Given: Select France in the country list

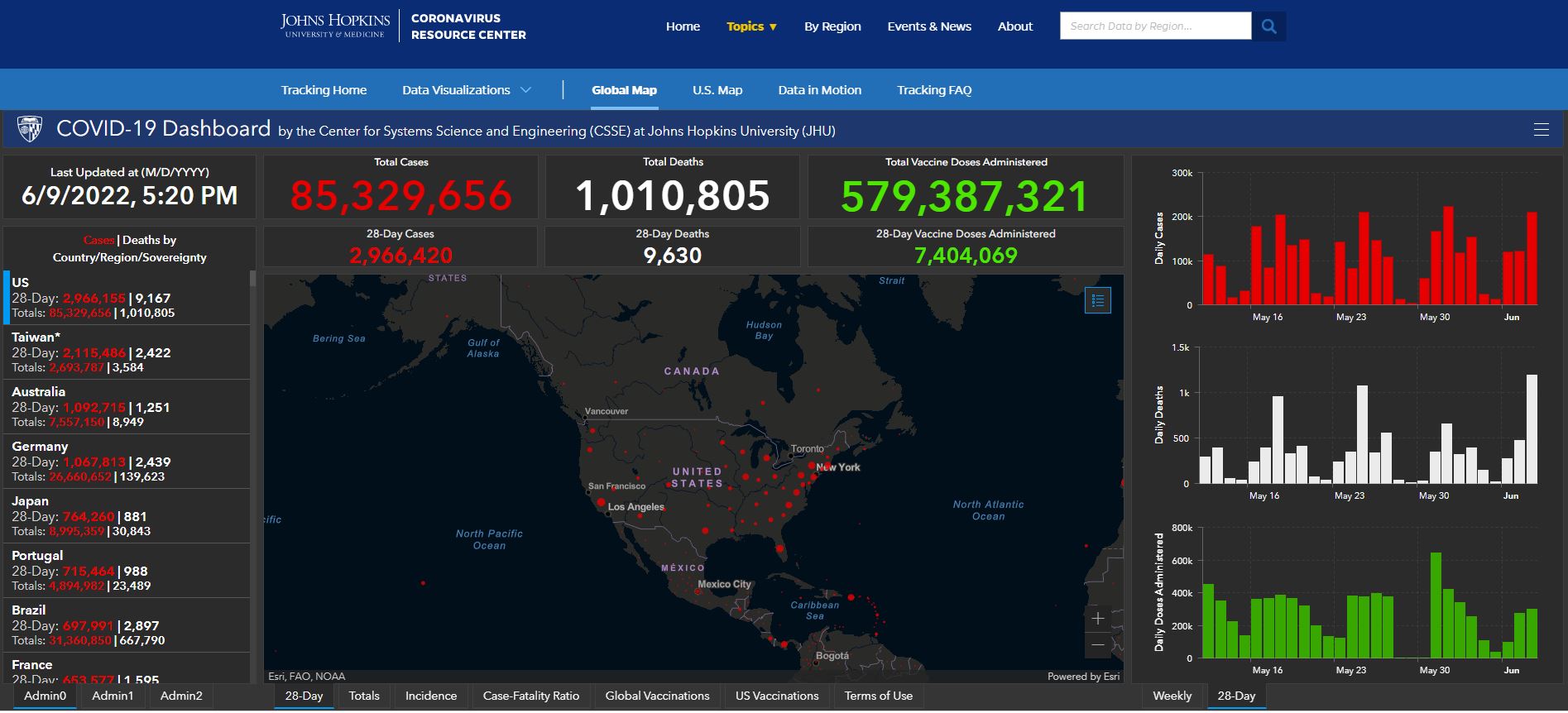Looking at the screenshot, I should 127,668.
